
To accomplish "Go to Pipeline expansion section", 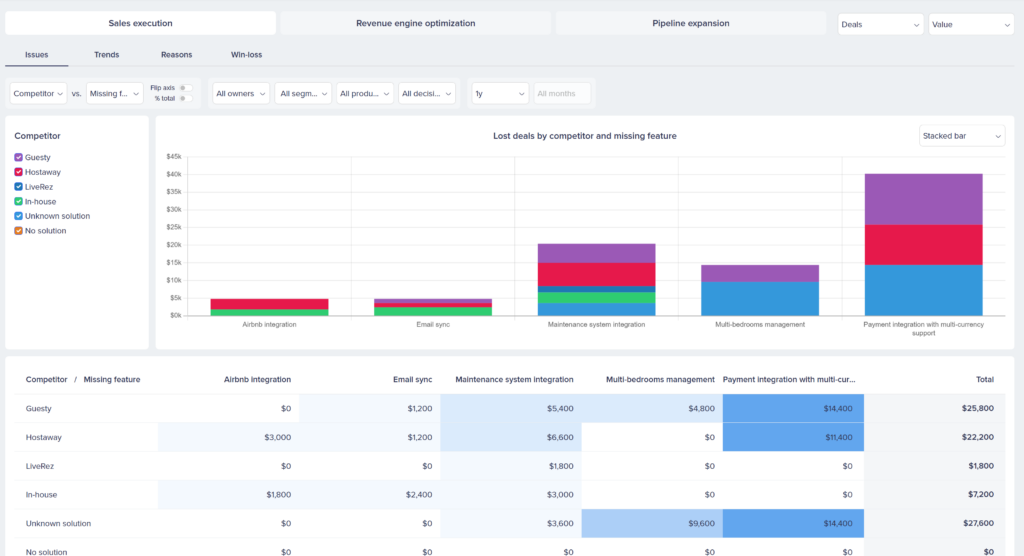I will click(x=690, y=23).
